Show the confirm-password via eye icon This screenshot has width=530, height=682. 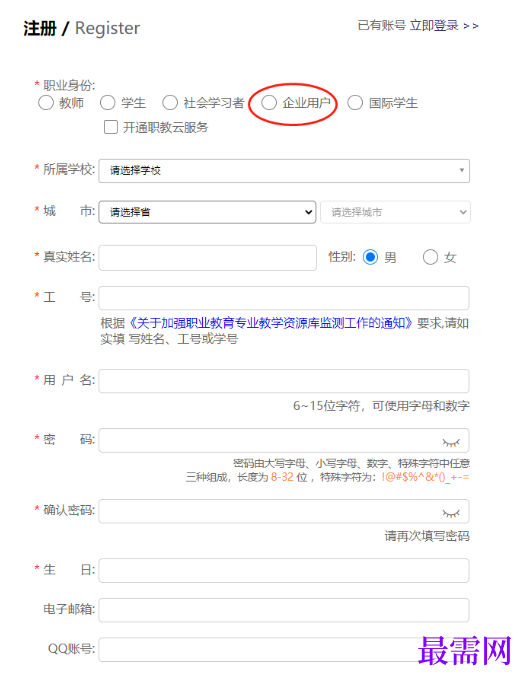pos(451,514)
